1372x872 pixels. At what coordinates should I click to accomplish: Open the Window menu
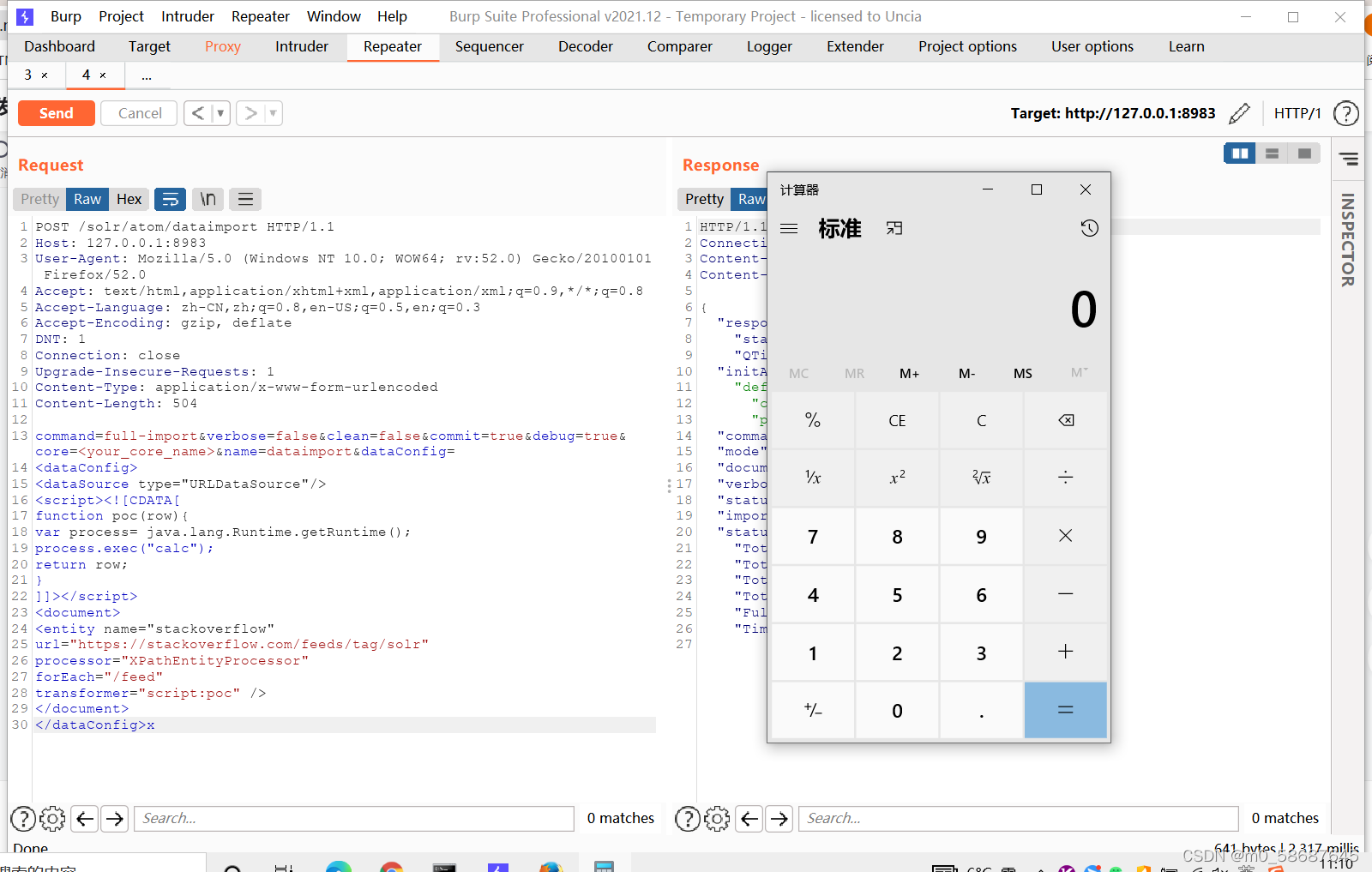[x=334, y=16]
